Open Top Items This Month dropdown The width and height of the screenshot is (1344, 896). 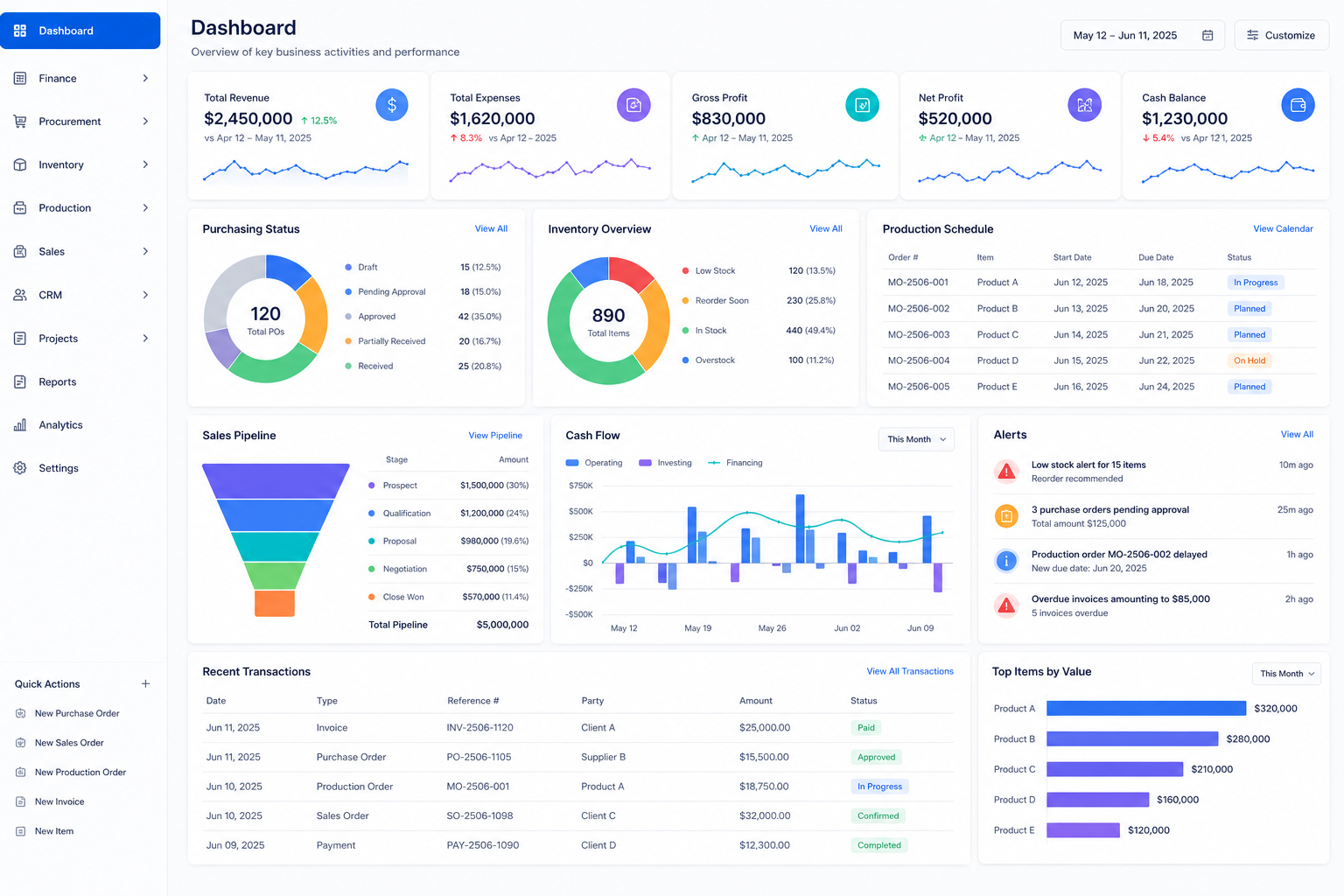(x=1286, y=674)
